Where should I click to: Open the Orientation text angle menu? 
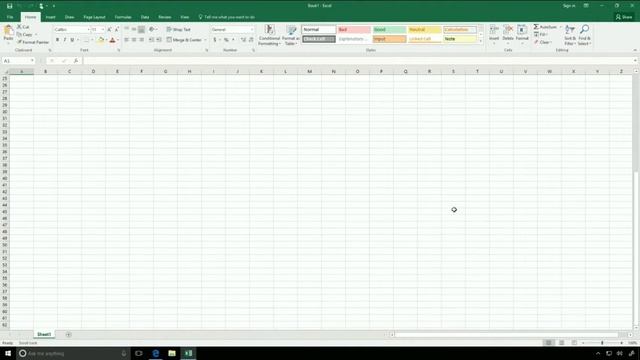[x=153, y=29]
